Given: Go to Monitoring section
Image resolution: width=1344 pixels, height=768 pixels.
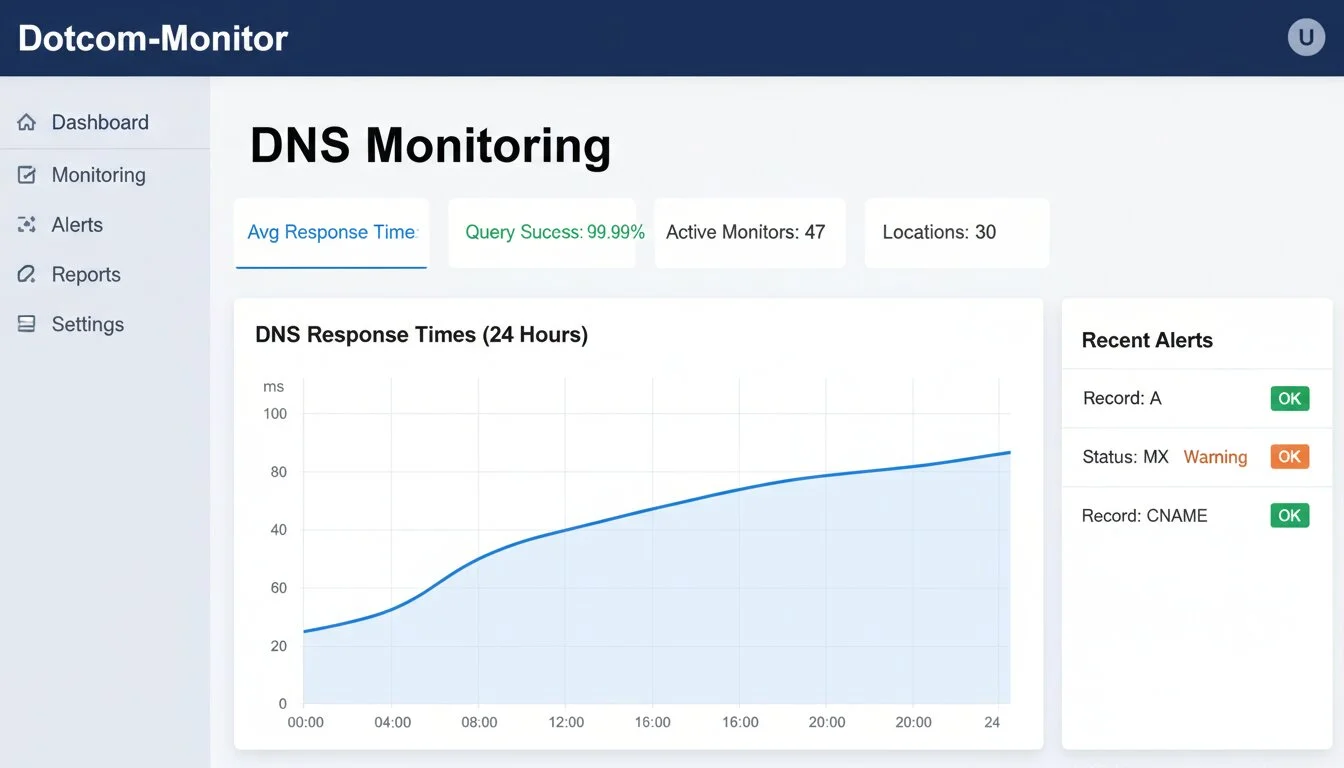Looking at the screenshot, I should point(98,175).
